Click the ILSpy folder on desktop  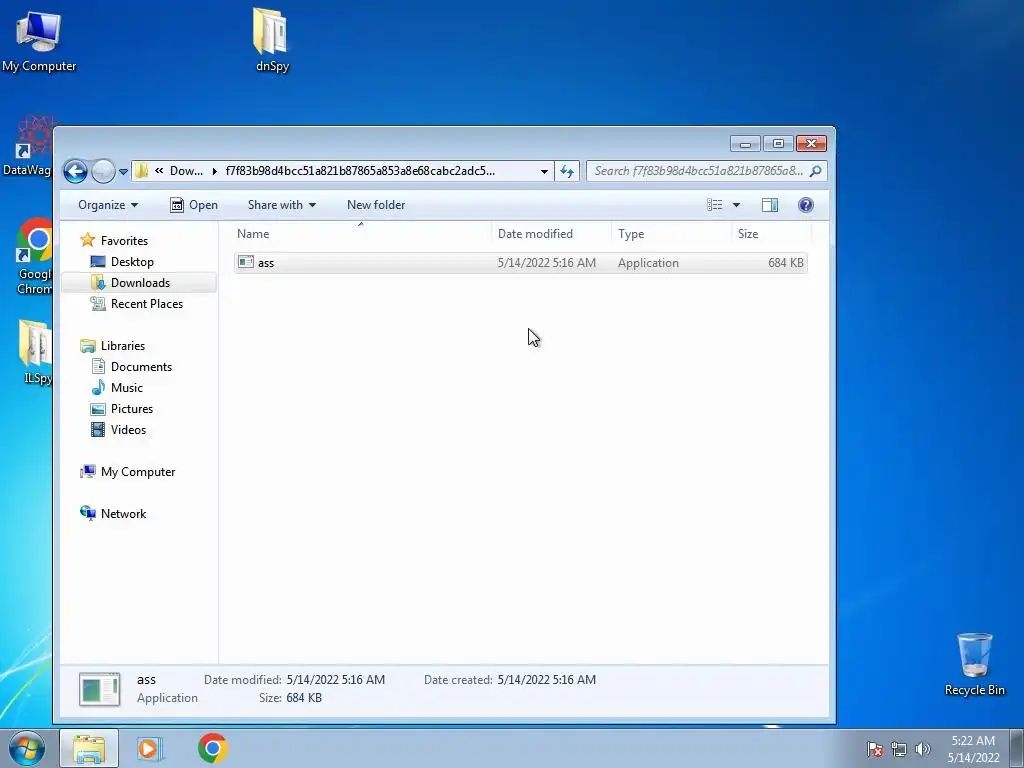pos(36,353)
